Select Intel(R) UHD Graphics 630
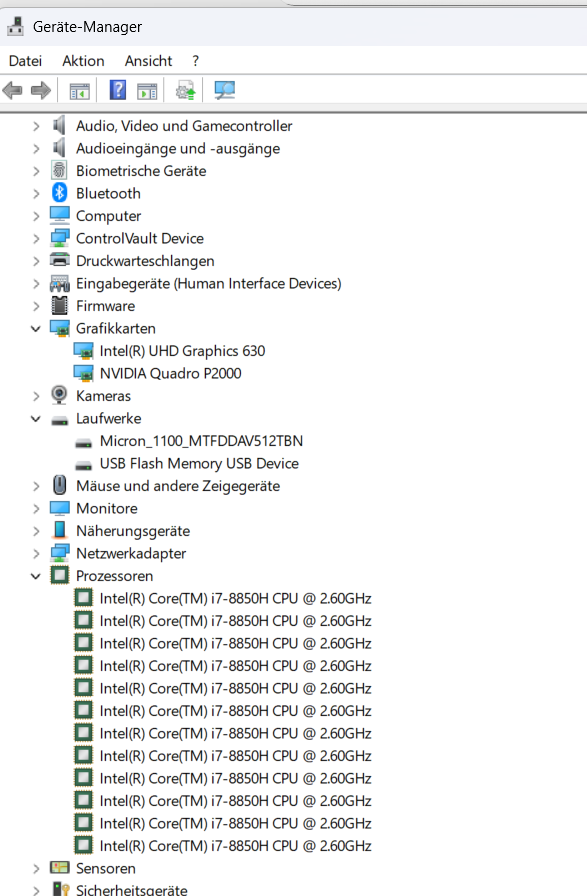The width and height of the screenshot is (587, 896). (x=182, y=351)
